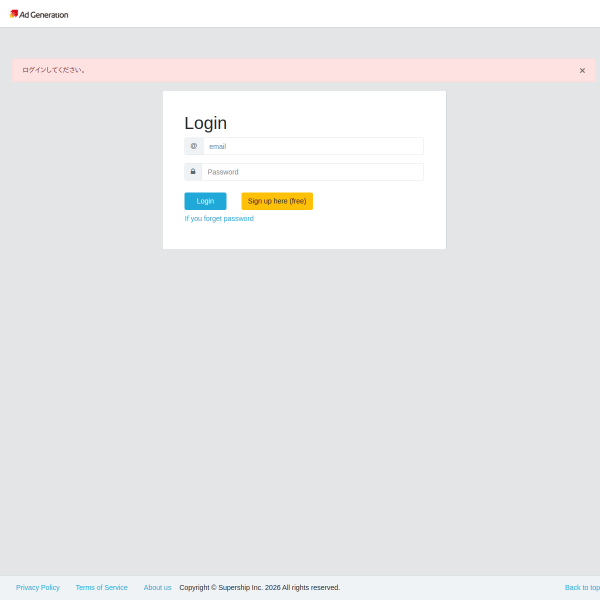
Task: Click the large Login heading
Action: tap(206, 123)
